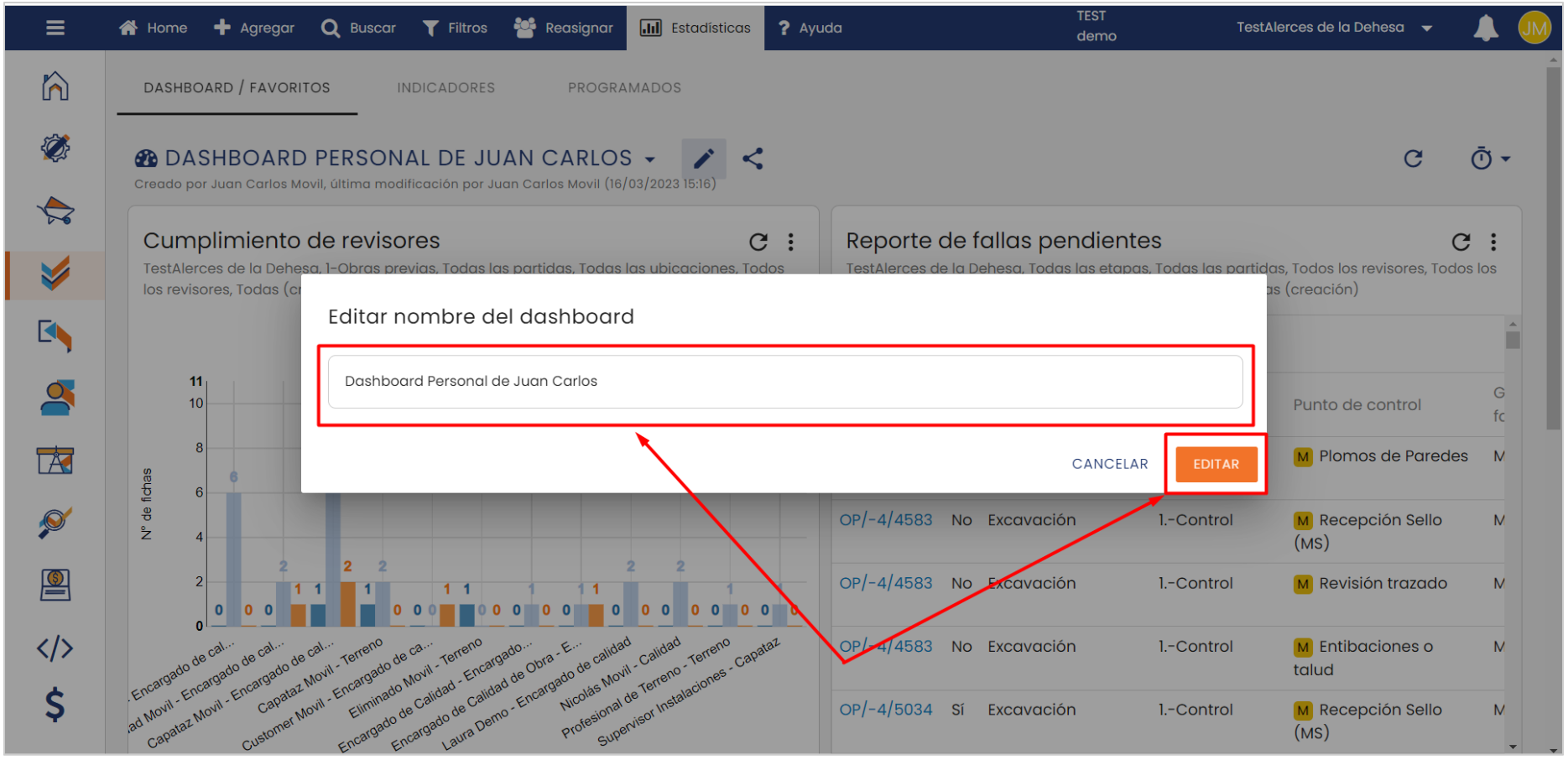Open the timer auto-refresh dropdown
1568x760 pixels.
[1489, 159]
